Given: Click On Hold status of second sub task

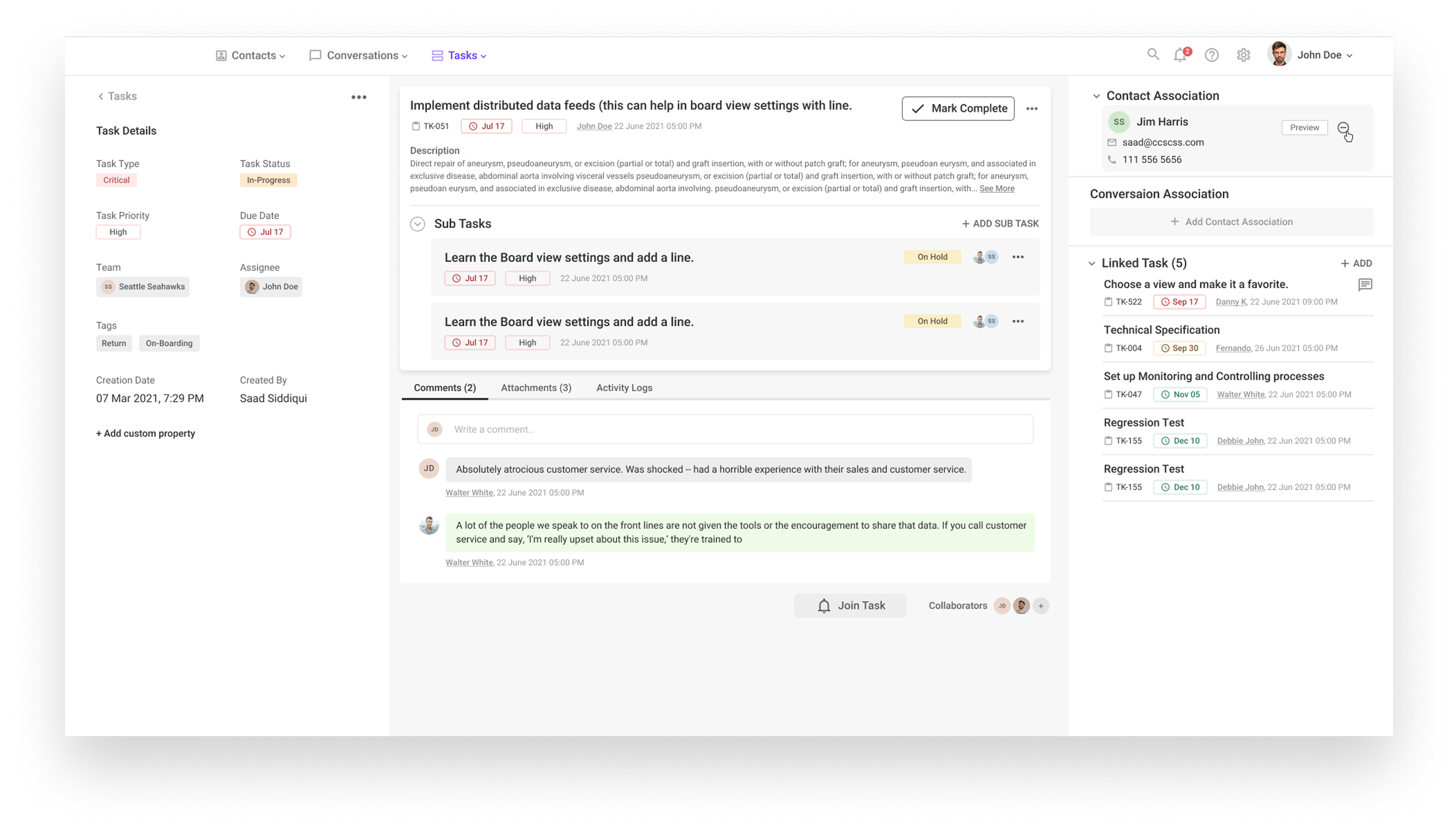Looking at the screenshot, I should 932,321.
